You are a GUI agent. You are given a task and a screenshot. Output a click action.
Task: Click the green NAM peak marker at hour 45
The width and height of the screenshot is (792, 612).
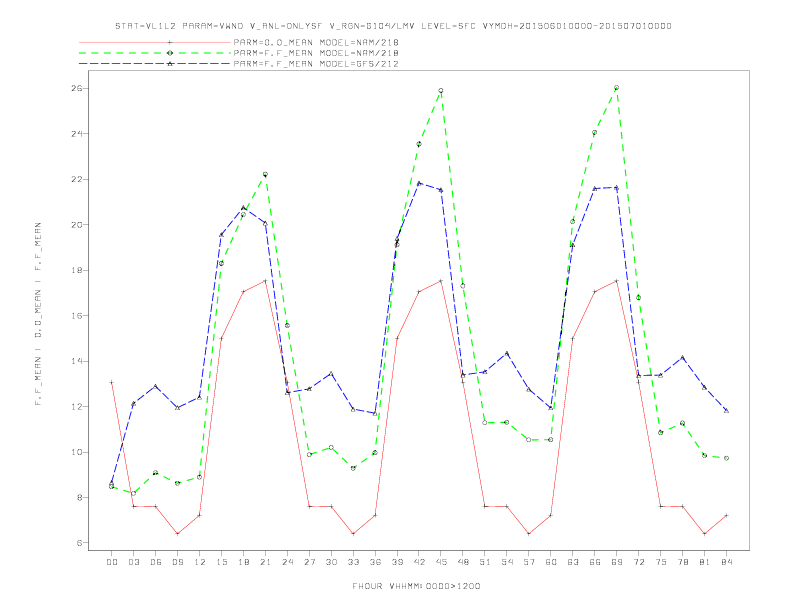[x=440, y=91]
